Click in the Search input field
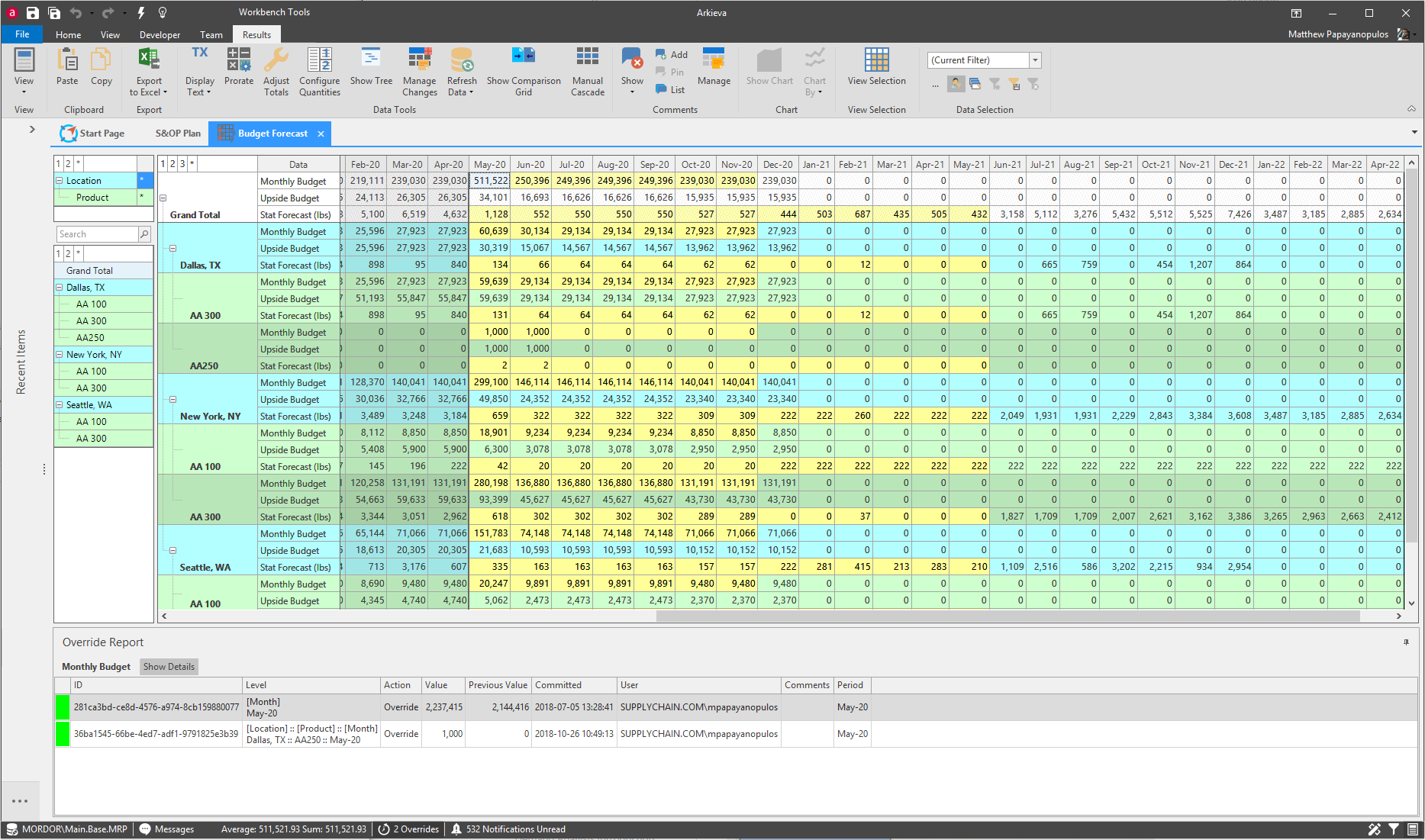This screenshot has width=1425, height=840. 97,234
